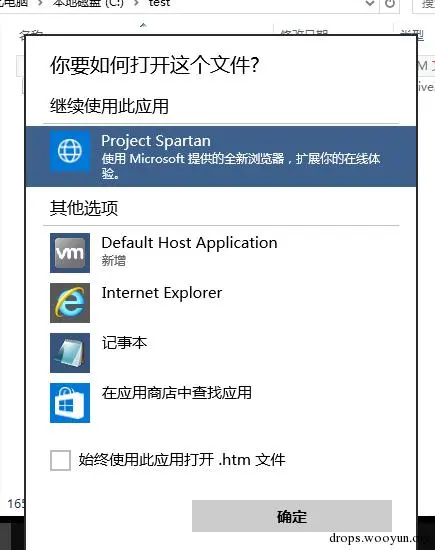
Task: Click the Windows Store shopping bag icon
Action: coord(70,403)
